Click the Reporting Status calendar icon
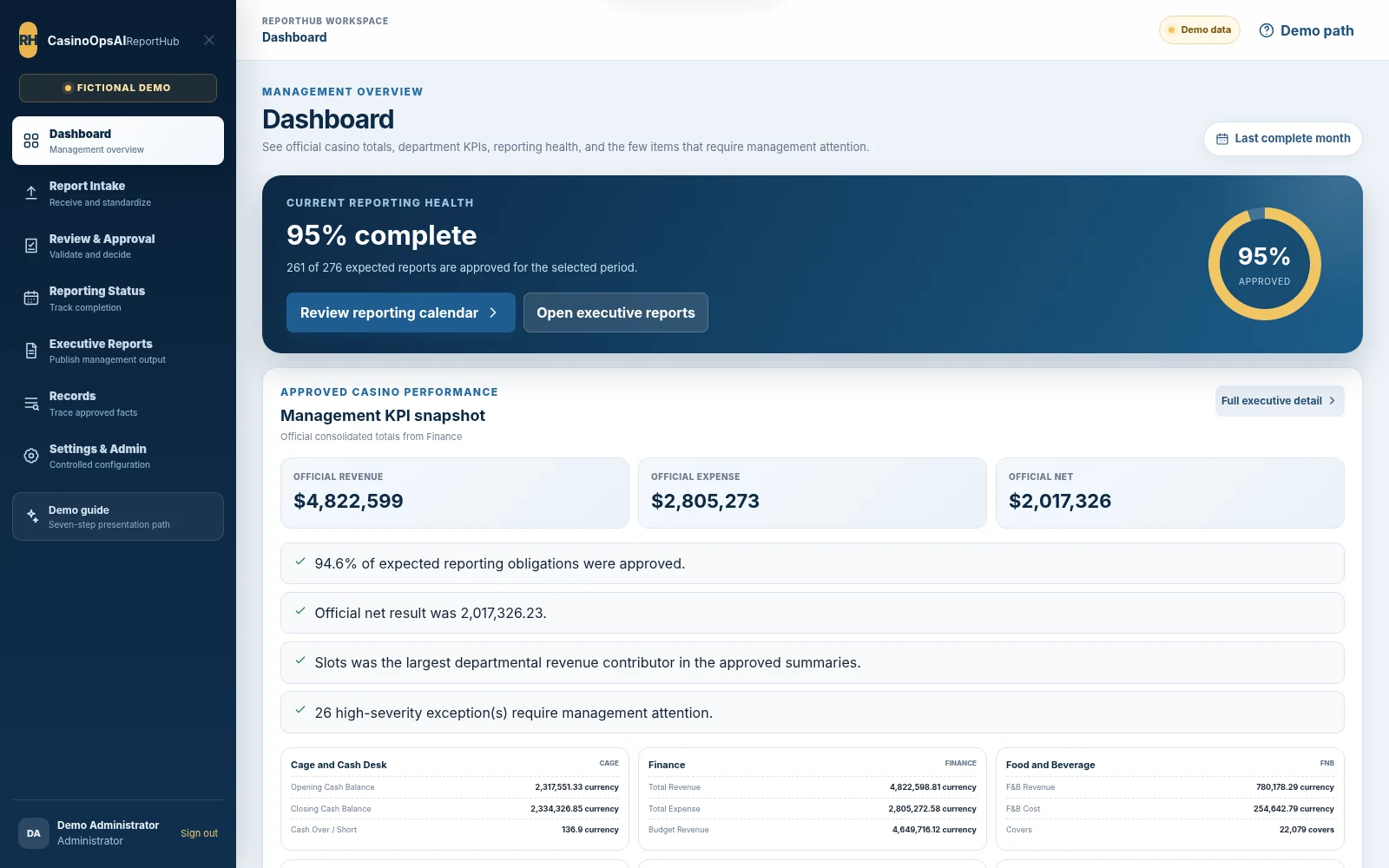This screenshot has width=1389, height=868. tap(31, 299)
